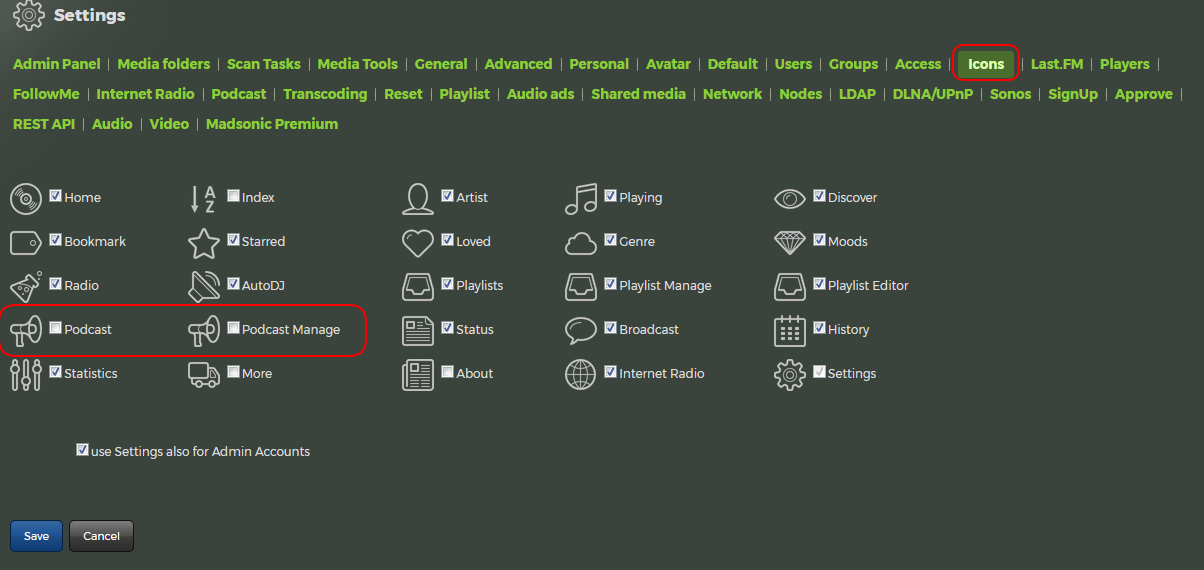Click the Playing music note icon
This screenshot has height=570, width=1204.
[x=581, y=198]
